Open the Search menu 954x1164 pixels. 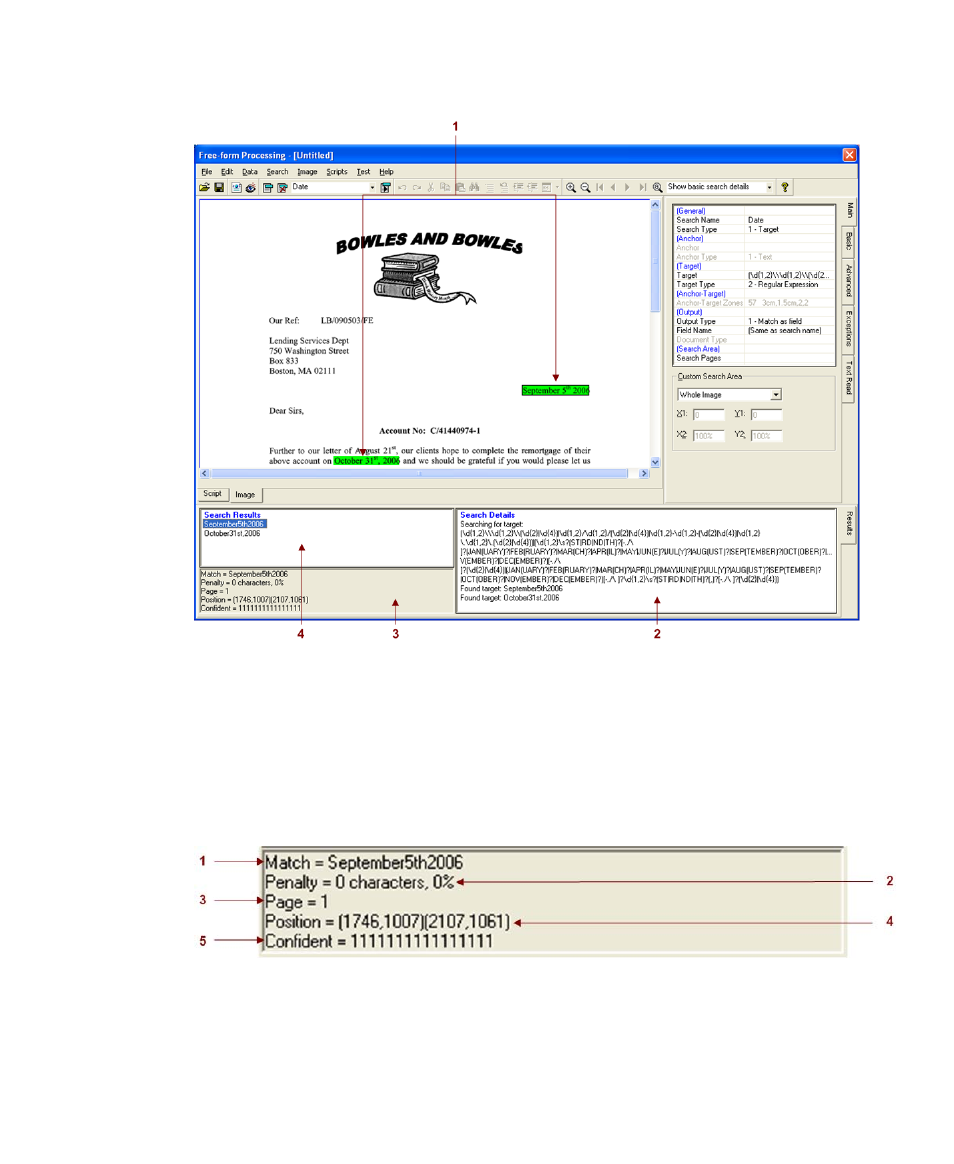coord(278,172)
